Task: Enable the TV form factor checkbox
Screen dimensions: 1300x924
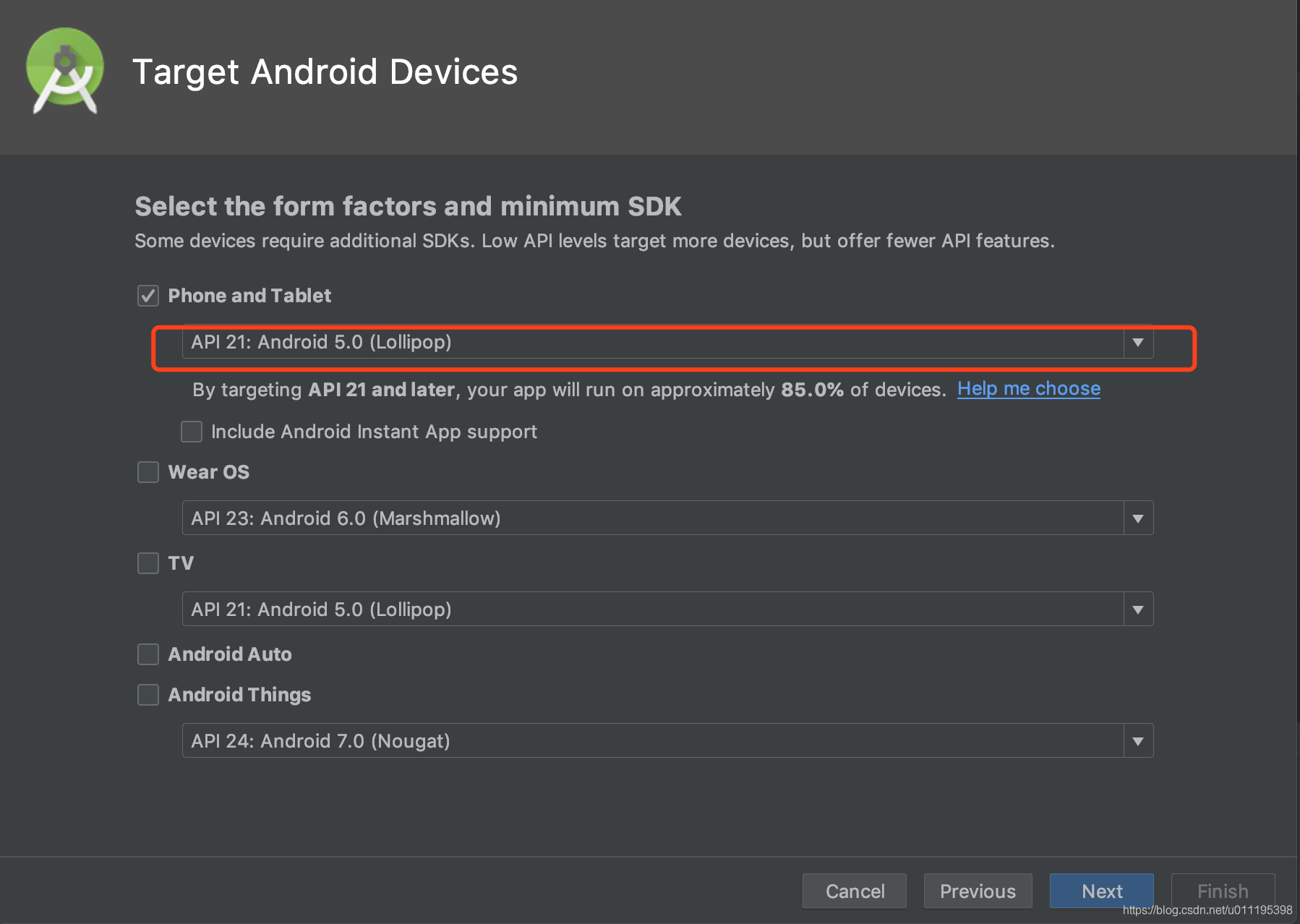Action: click(148, 563)
